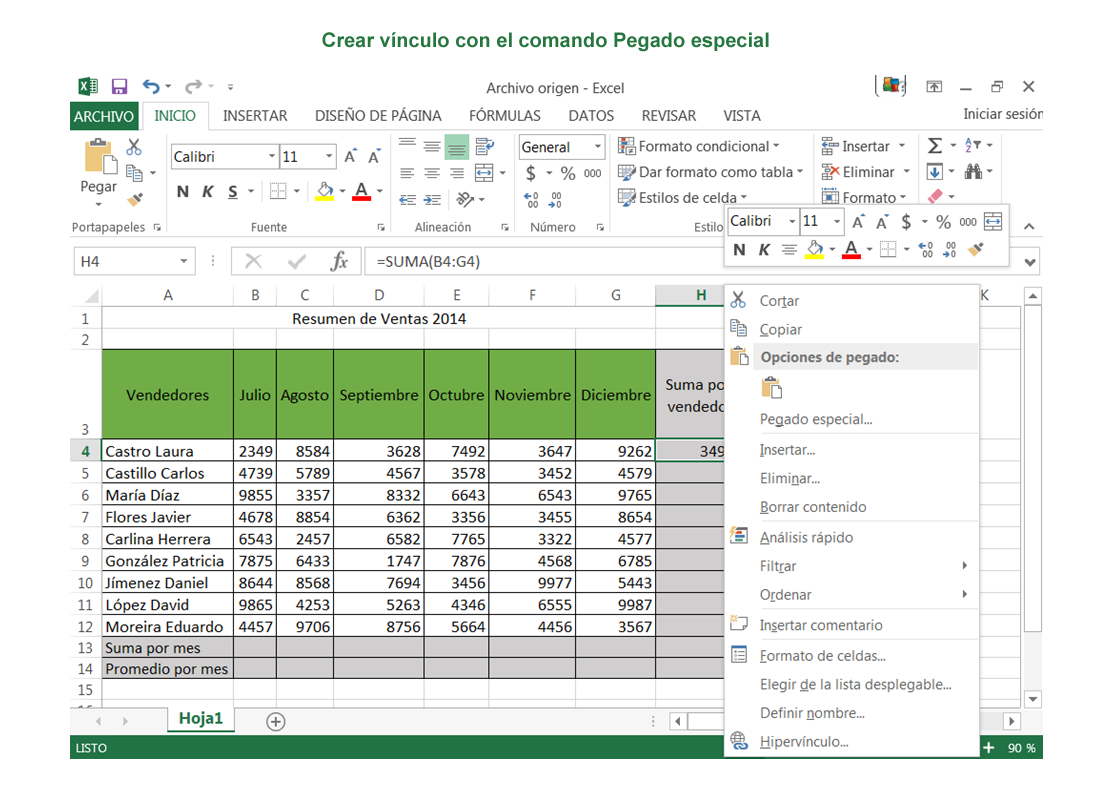The height and width of the screenshot is (800, 1100).
Task: Click the AutoSum sigma icon
Action: point(935,146)
